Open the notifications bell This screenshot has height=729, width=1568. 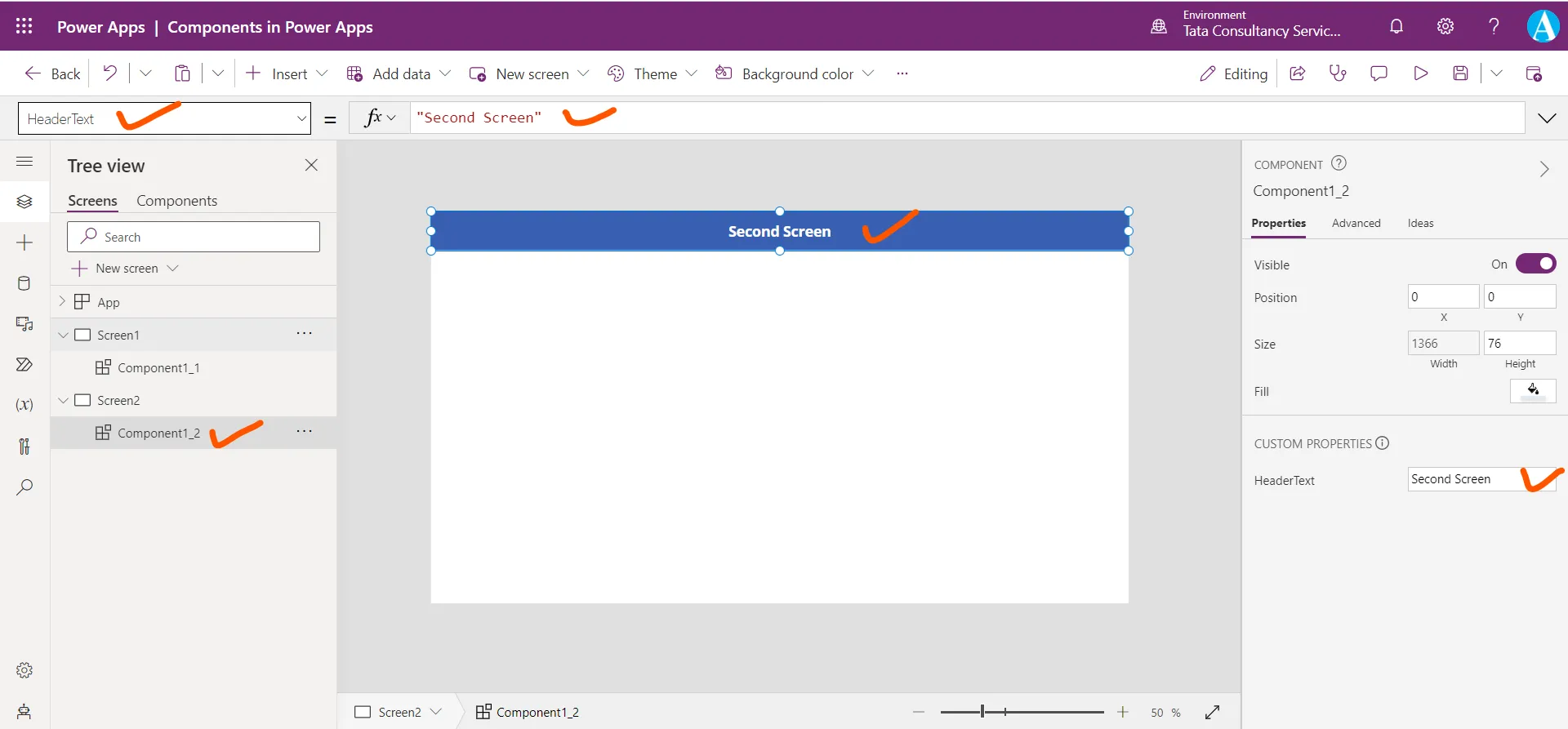(x=1396, y=26)
